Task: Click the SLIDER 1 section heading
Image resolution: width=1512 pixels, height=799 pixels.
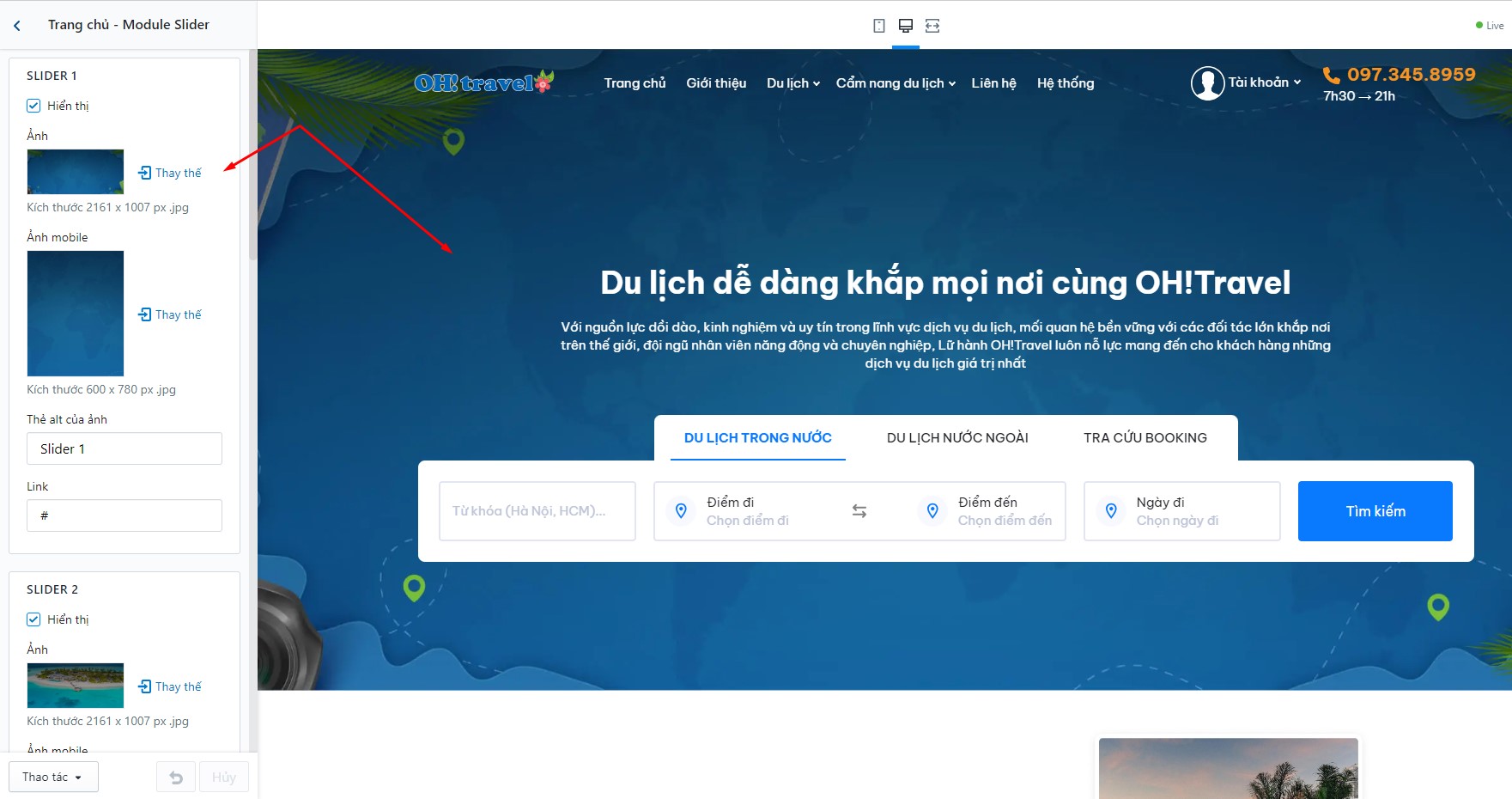Action: (52, 76)
